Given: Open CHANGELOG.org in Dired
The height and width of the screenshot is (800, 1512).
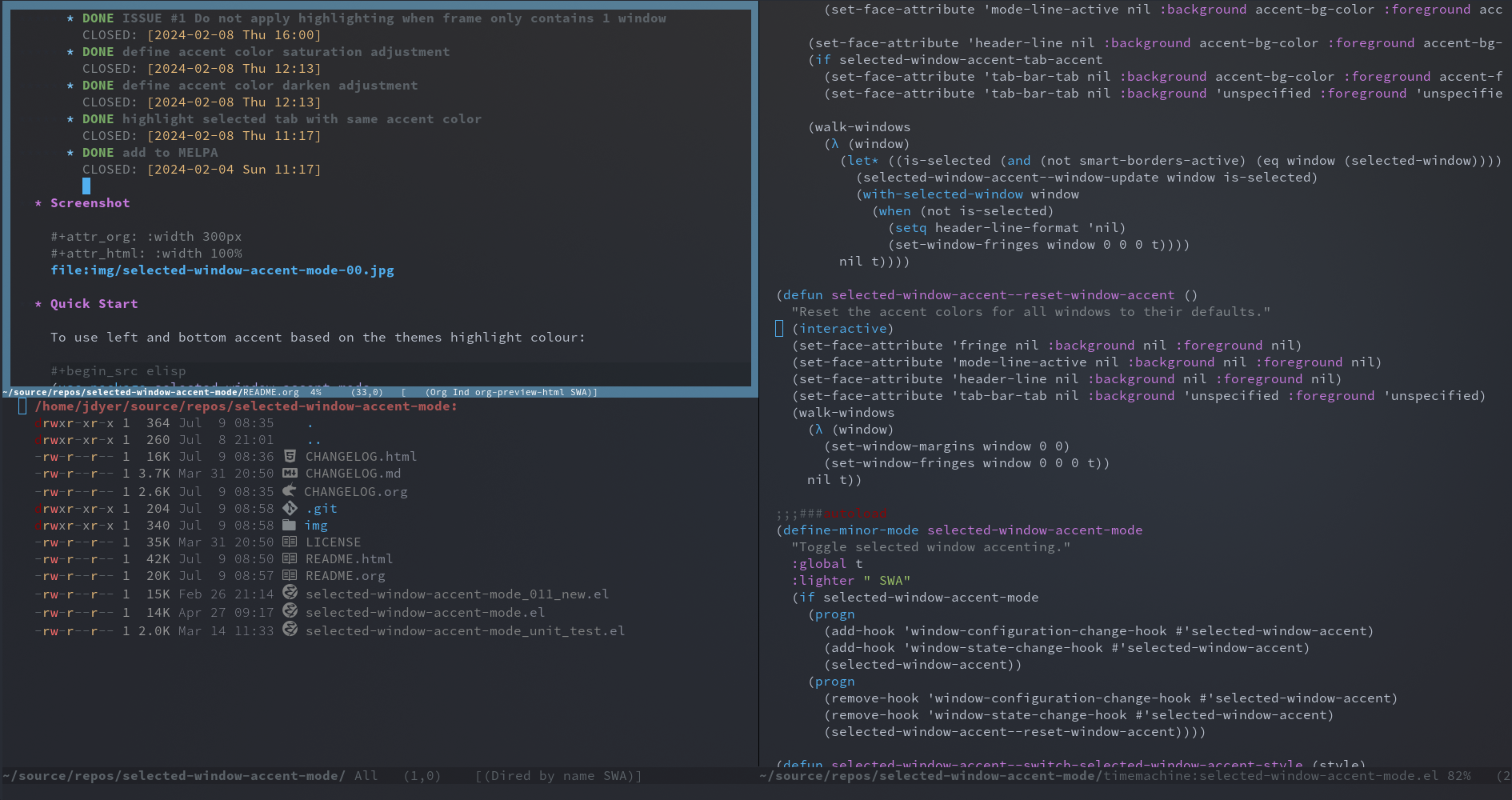Looking at the screenshot, I should point(356,492).
